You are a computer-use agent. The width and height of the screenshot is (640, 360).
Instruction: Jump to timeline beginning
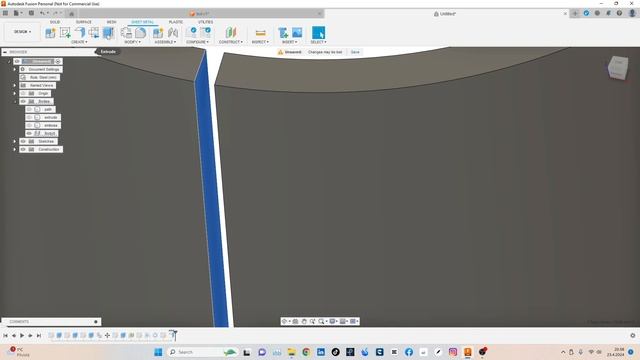[x=5, y=336]
